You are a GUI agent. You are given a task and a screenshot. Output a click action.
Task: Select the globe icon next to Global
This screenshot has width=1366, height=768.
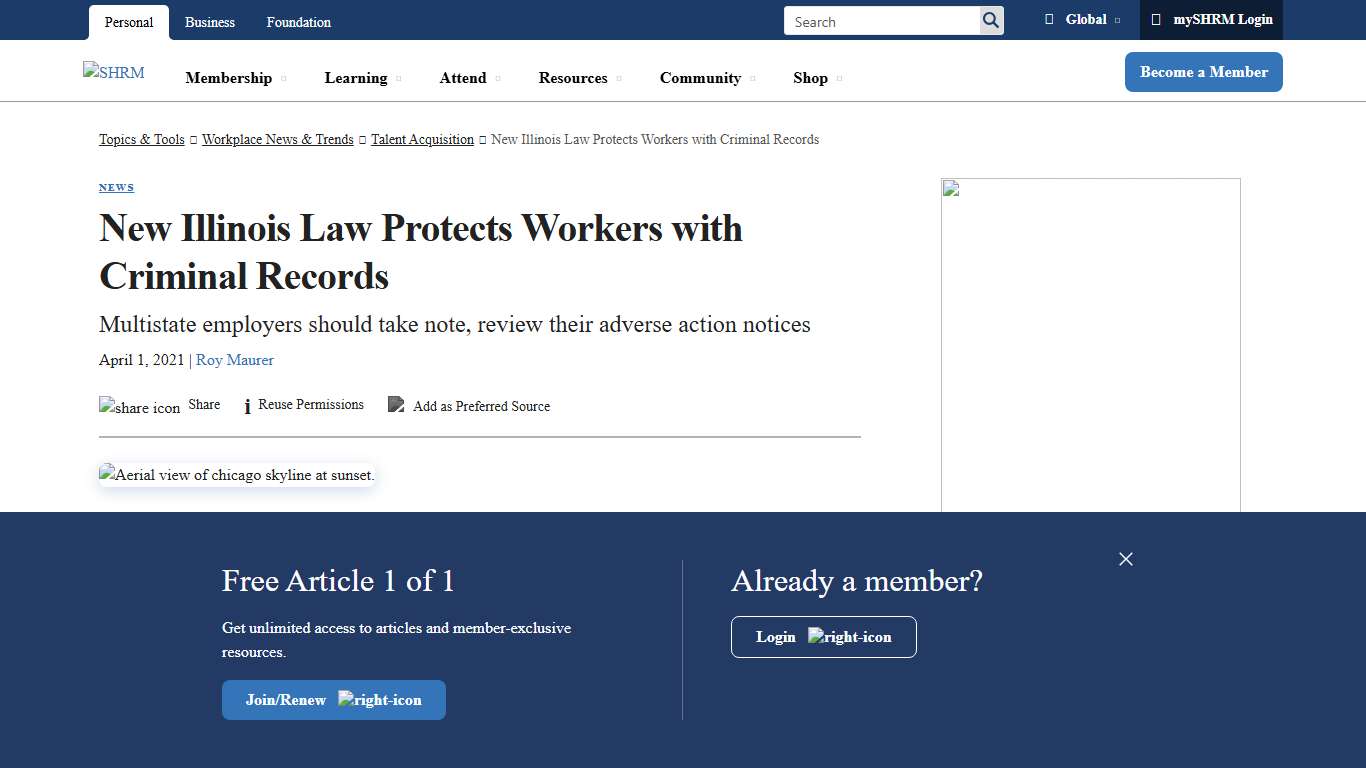coord(1048,19)
